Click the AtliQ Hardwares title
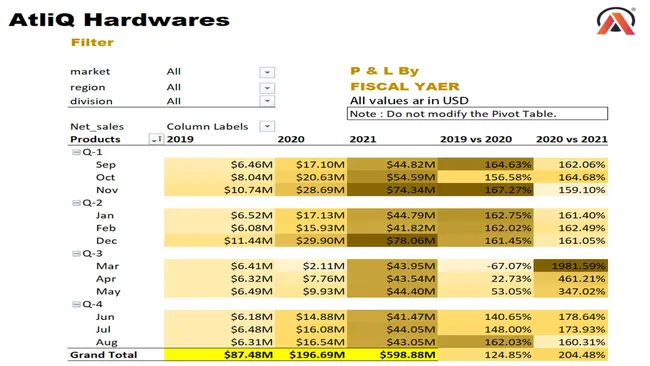Screen dimensions: 650x366 [119, 20]
